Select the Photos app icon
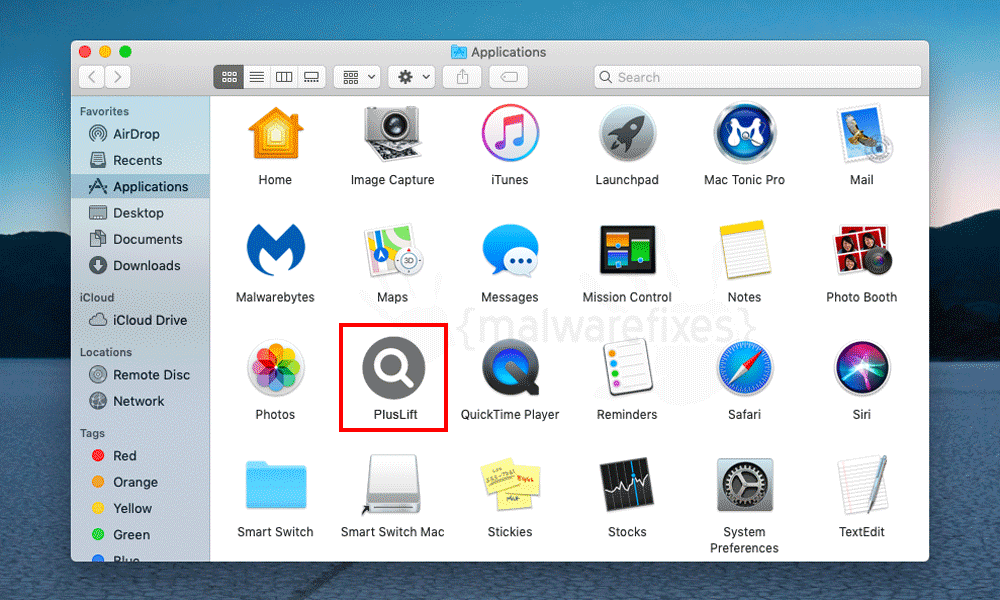Viewport: 1000px width, 600px height. pyautogui.click(x=276, y=368)
